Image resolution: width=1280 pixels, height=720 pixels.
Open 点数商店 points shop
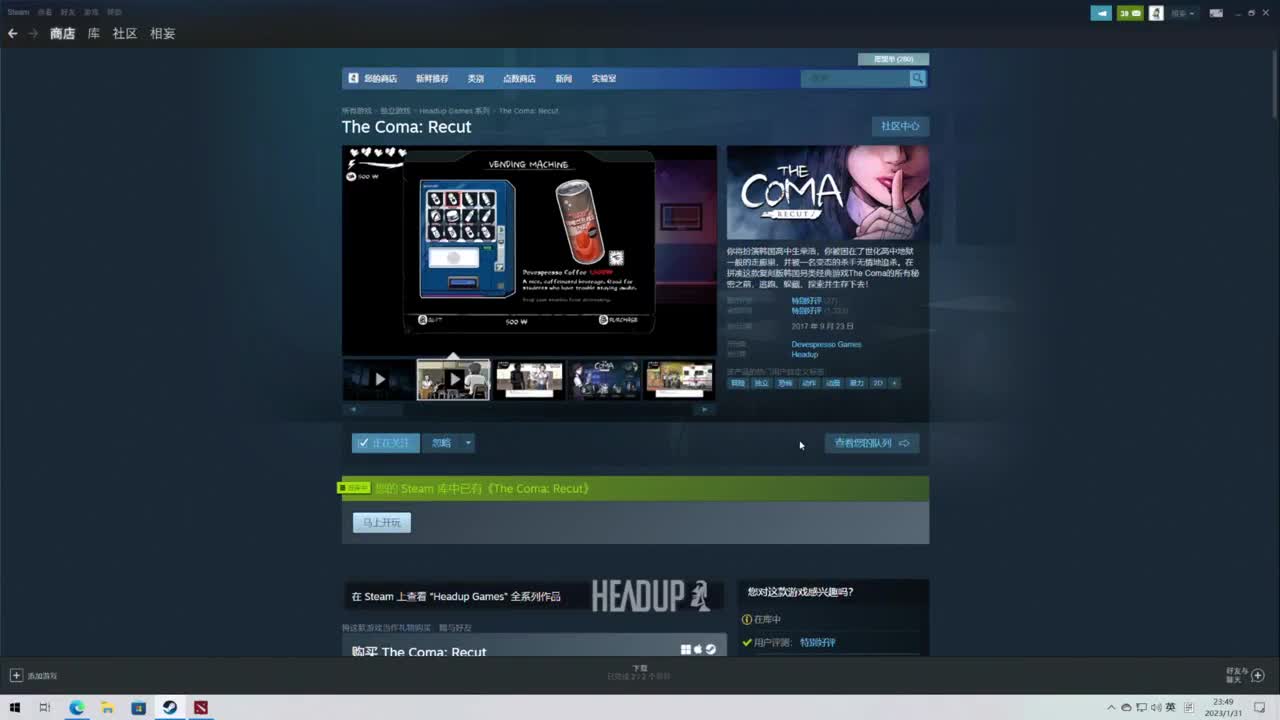[519, 79]
